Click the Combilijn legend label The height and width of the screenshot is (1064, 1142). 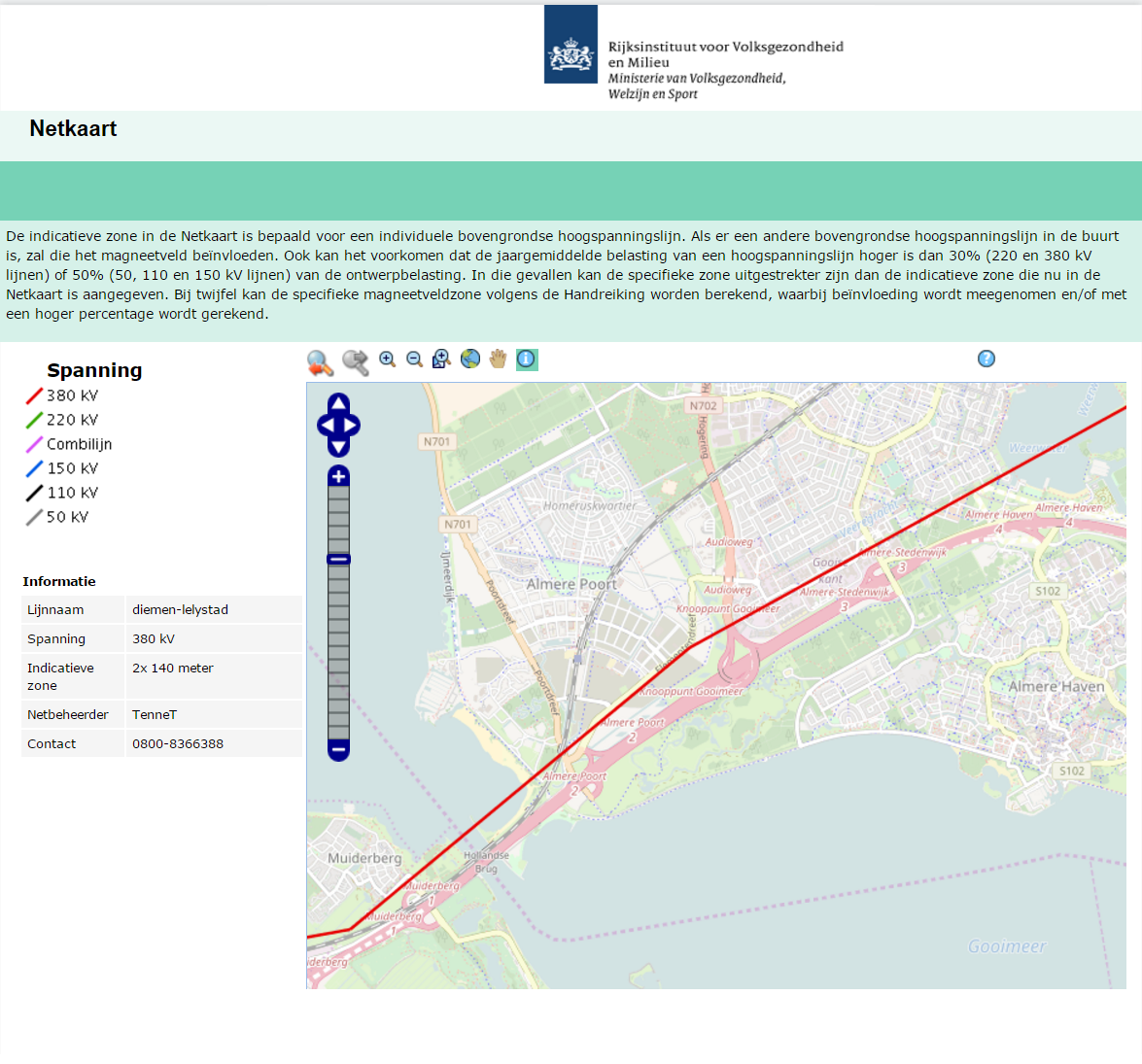click(80, 444)
